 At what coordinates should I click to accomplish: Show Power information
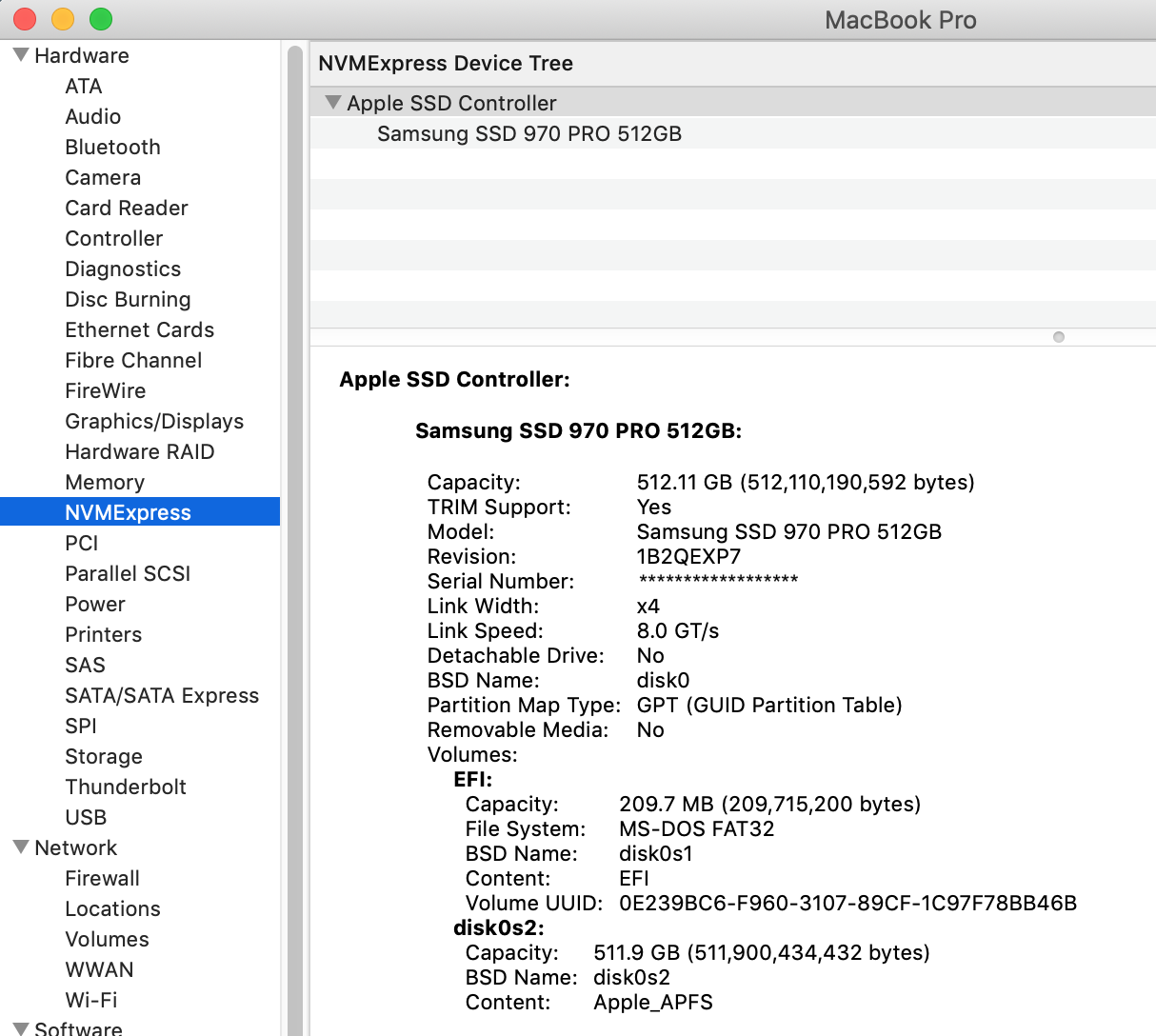[95, 604]
